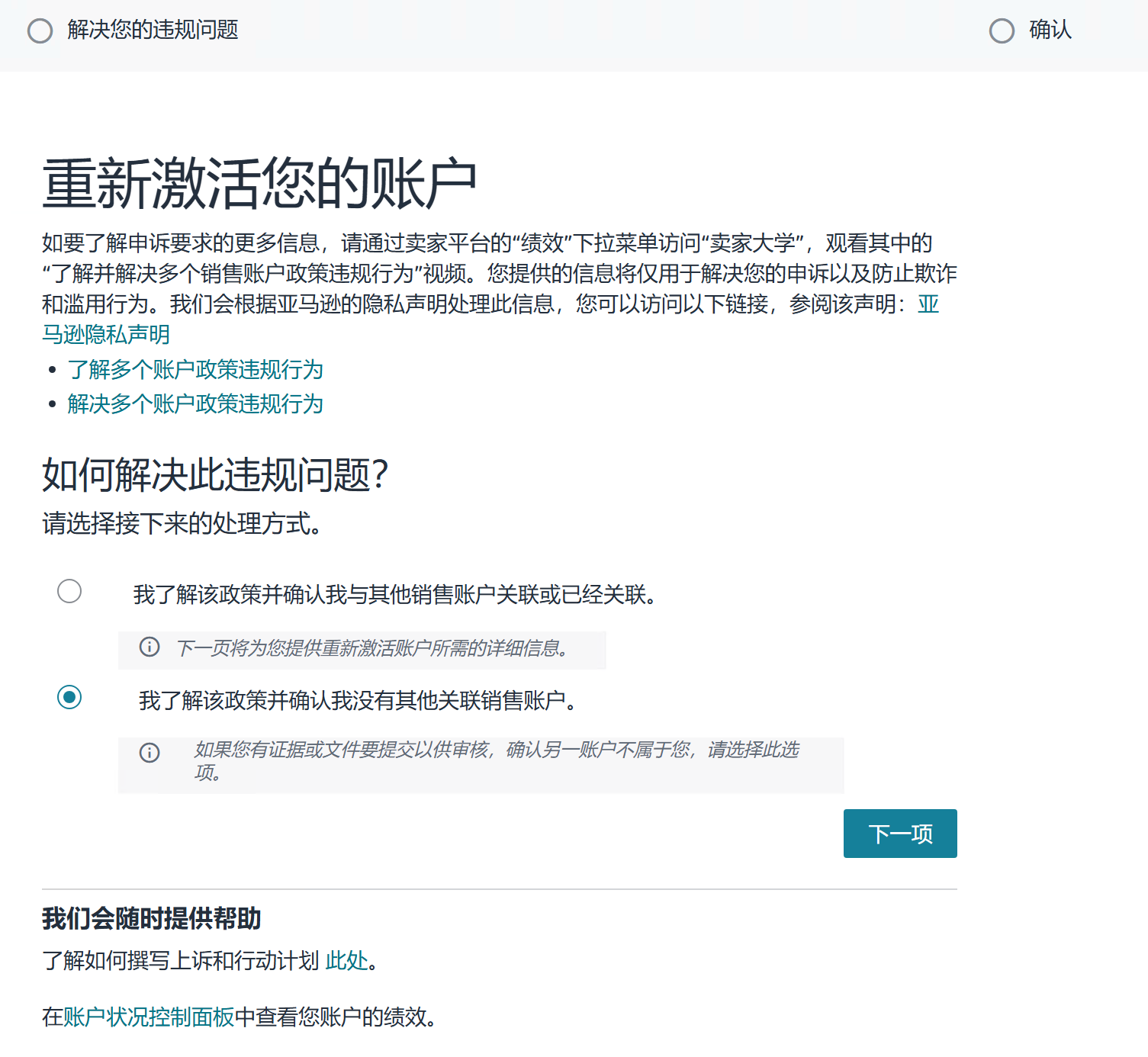The width and height of the screenshot is (1148, 1057).
Task: Click label text 我了解该政策并确认我与其他销售账户关联或已经关联
Action: coord(394,594)
